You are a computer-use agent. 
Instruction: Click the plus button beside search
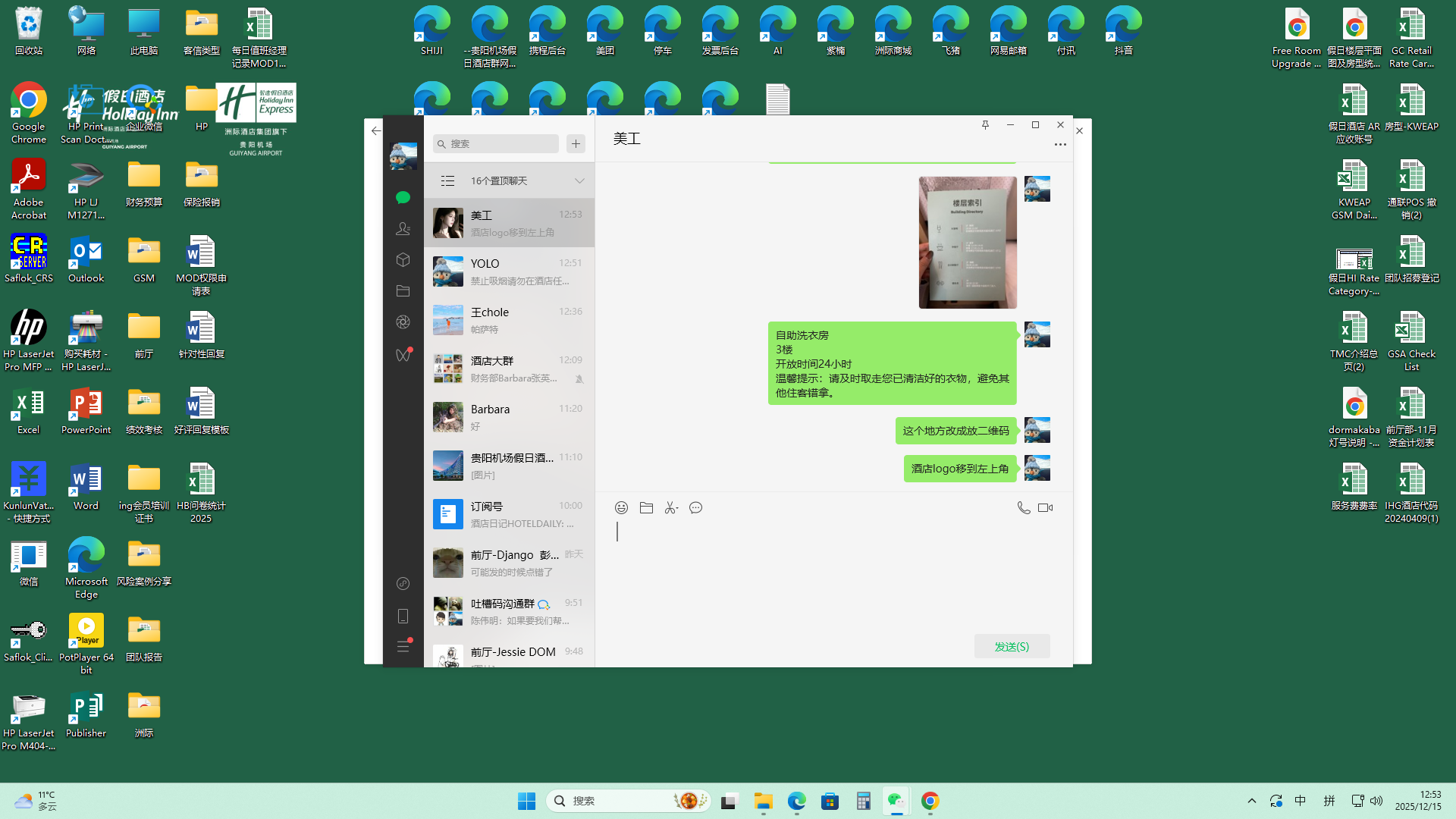tap(576, 144)
